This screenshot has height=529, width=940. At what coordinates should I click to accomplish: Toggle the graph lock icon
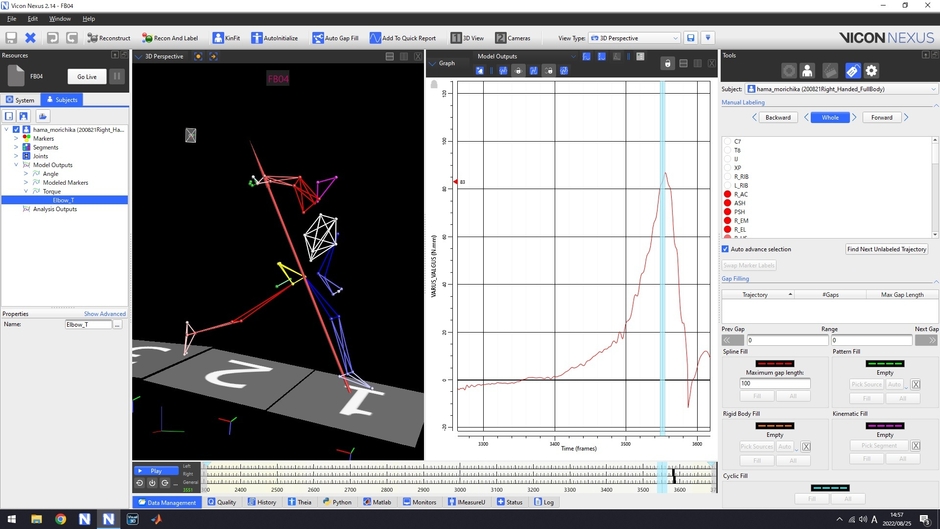667,63
